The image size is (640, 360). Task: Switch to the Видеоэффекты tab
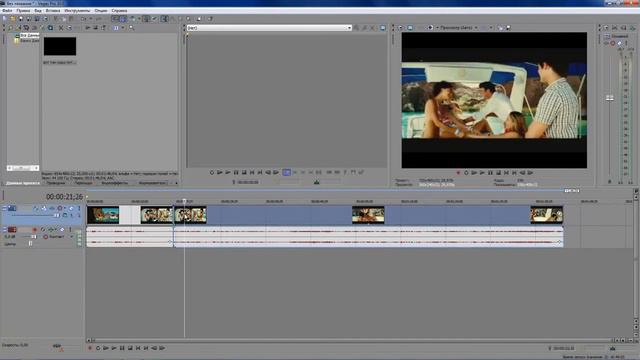point(115,183)
